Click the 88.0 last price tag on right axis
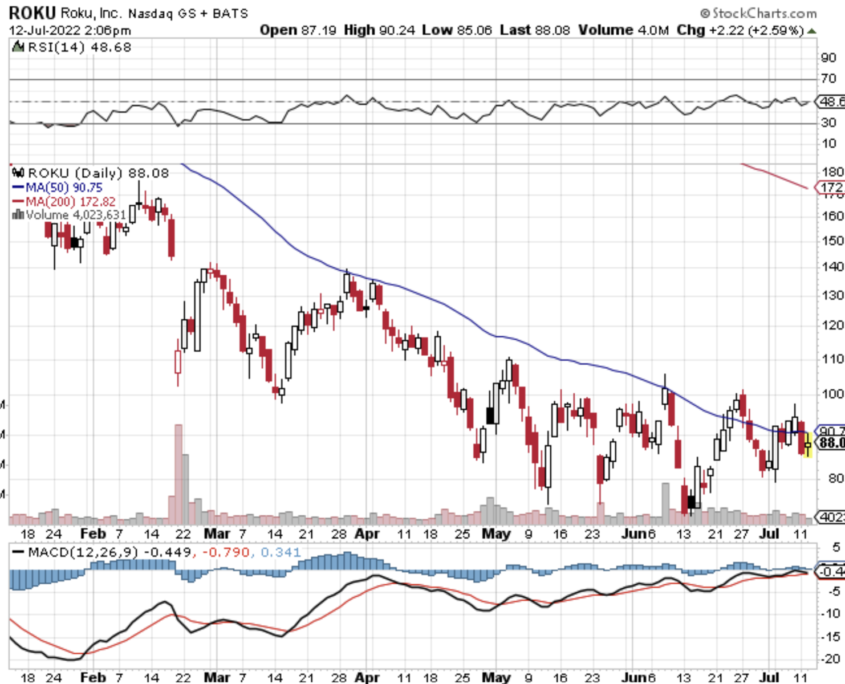 coord(831,442)
